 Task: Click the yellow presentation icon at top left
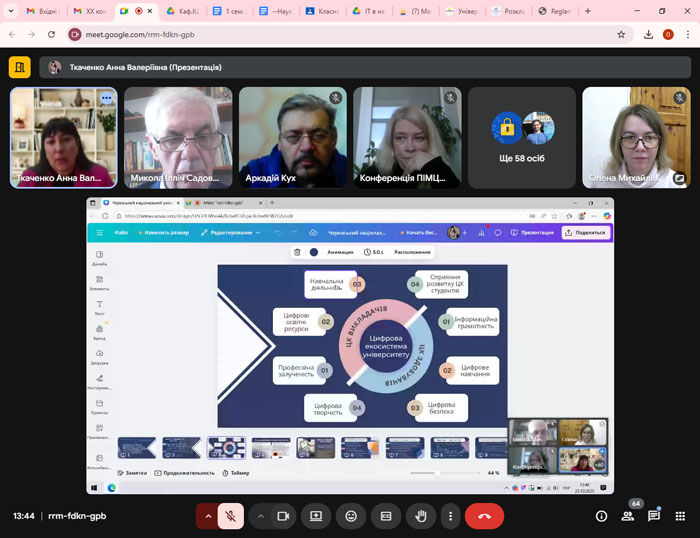[19, 67]
